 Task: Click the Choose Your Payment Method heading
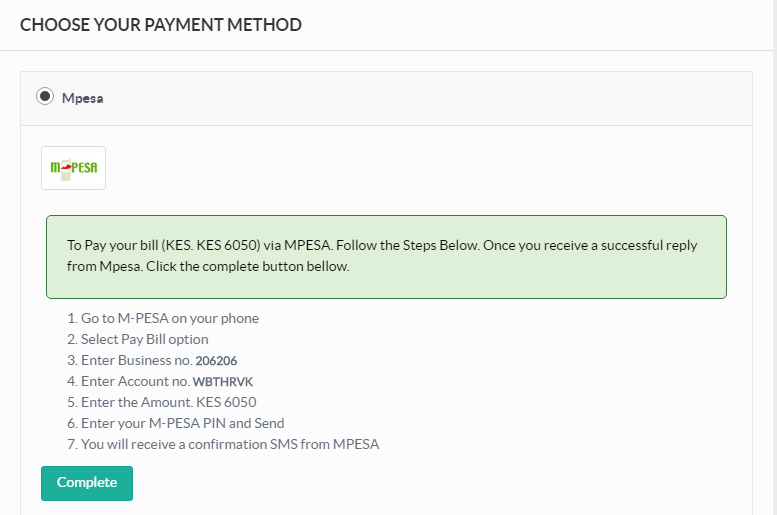point(161,24)
